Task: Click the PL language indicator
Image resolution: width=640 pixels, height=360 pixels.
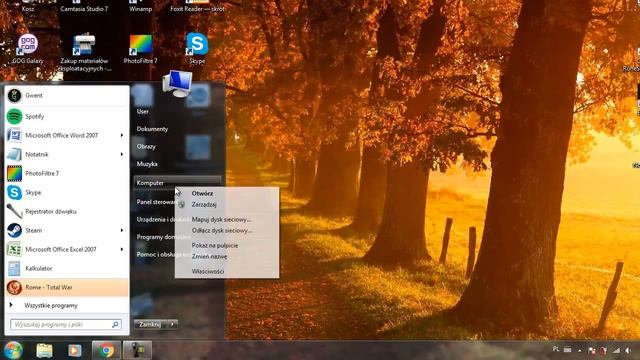Action: [556, 349]
